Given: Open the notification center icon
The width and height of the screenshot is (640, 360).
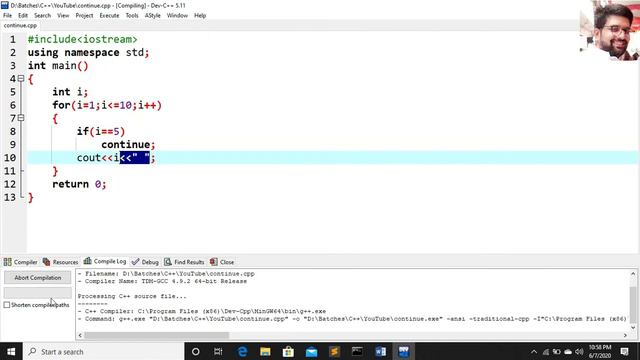Looking at the screenshot, I should [624, 351].
